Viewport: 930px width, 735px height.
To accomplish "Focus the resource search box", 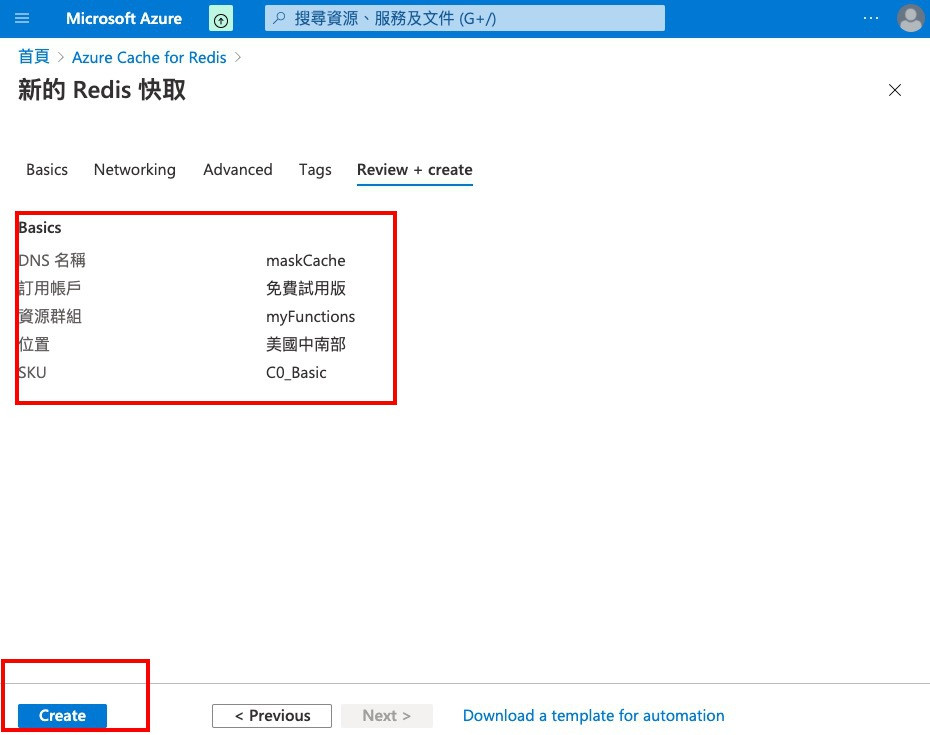I will point(464,18).
